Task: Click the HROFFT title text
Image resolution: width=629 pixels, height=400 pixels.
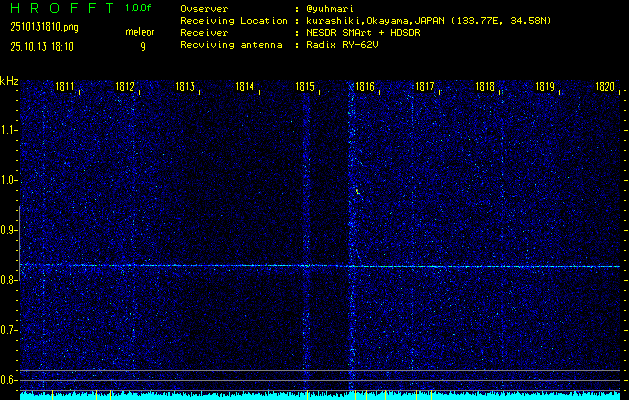Action: pyautogui.click(x=62, y=8)
